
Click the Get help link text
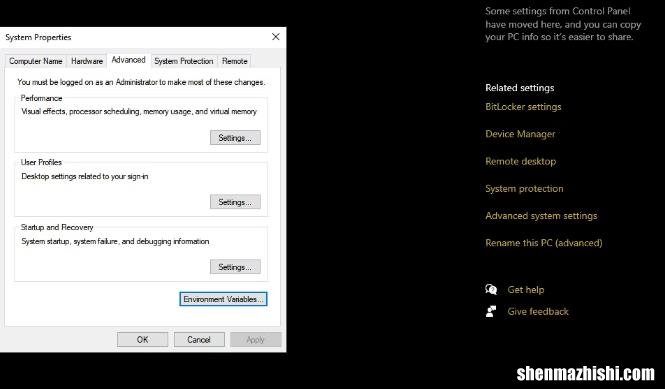click(x=526, y=290)
